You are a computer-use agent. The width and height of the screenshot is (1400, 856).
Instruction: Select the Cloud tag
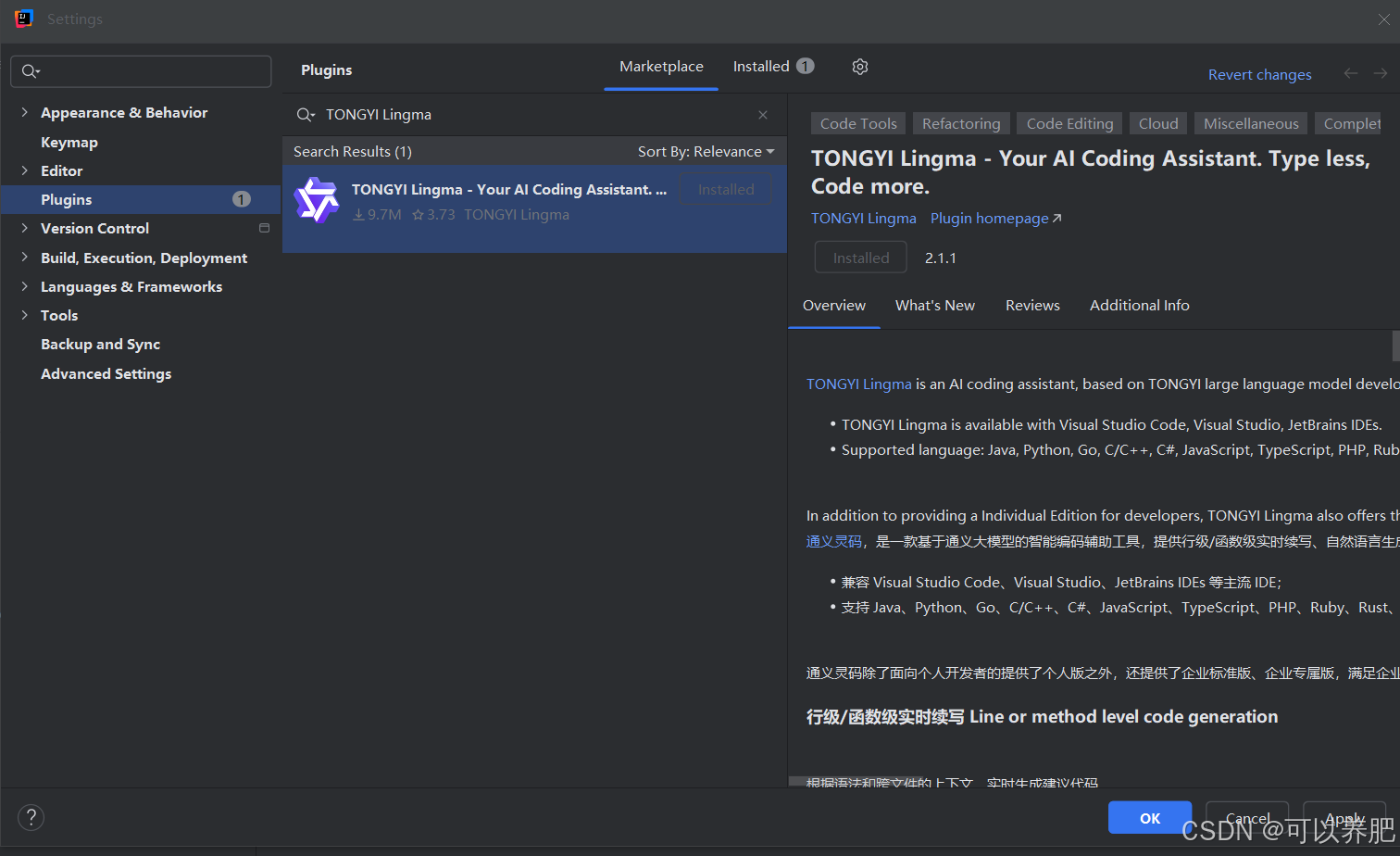click(x=1158, y=123)
